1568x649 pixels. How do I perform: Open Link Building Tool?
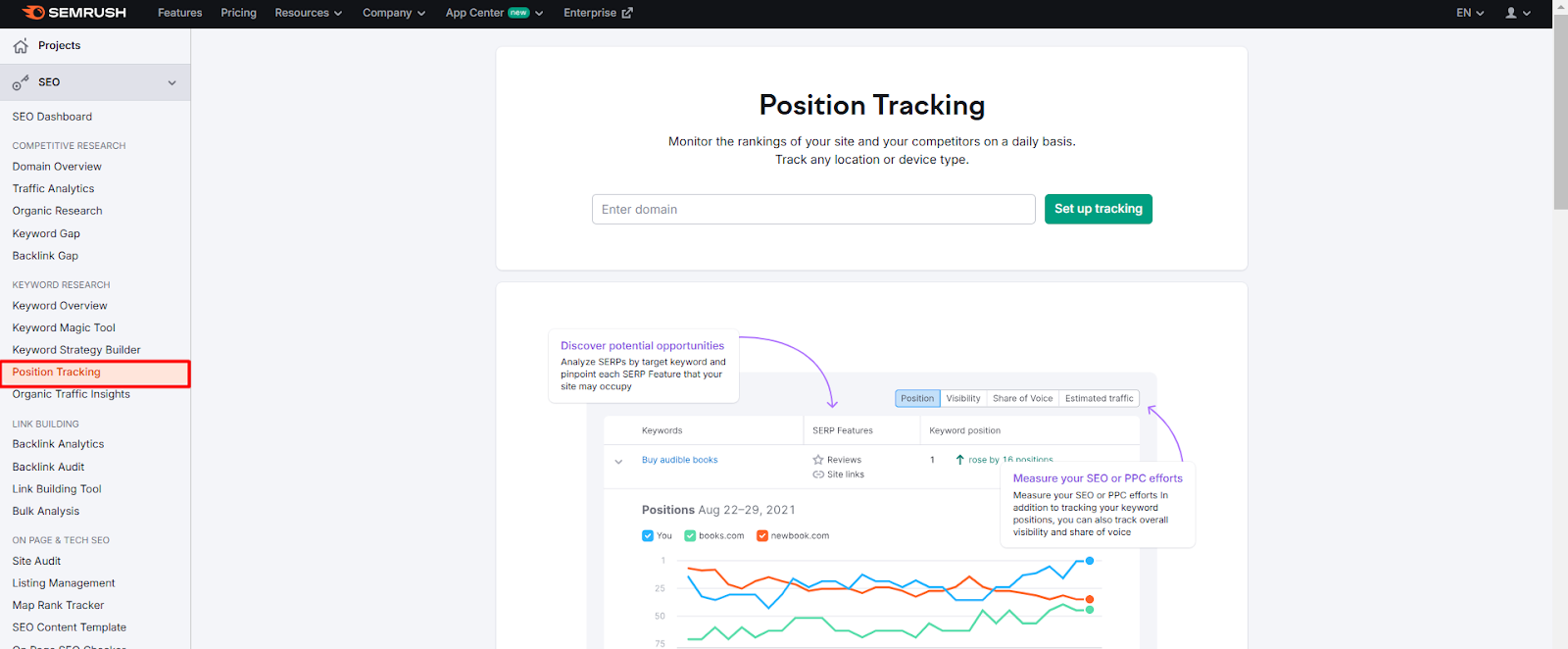pos(57,489)
